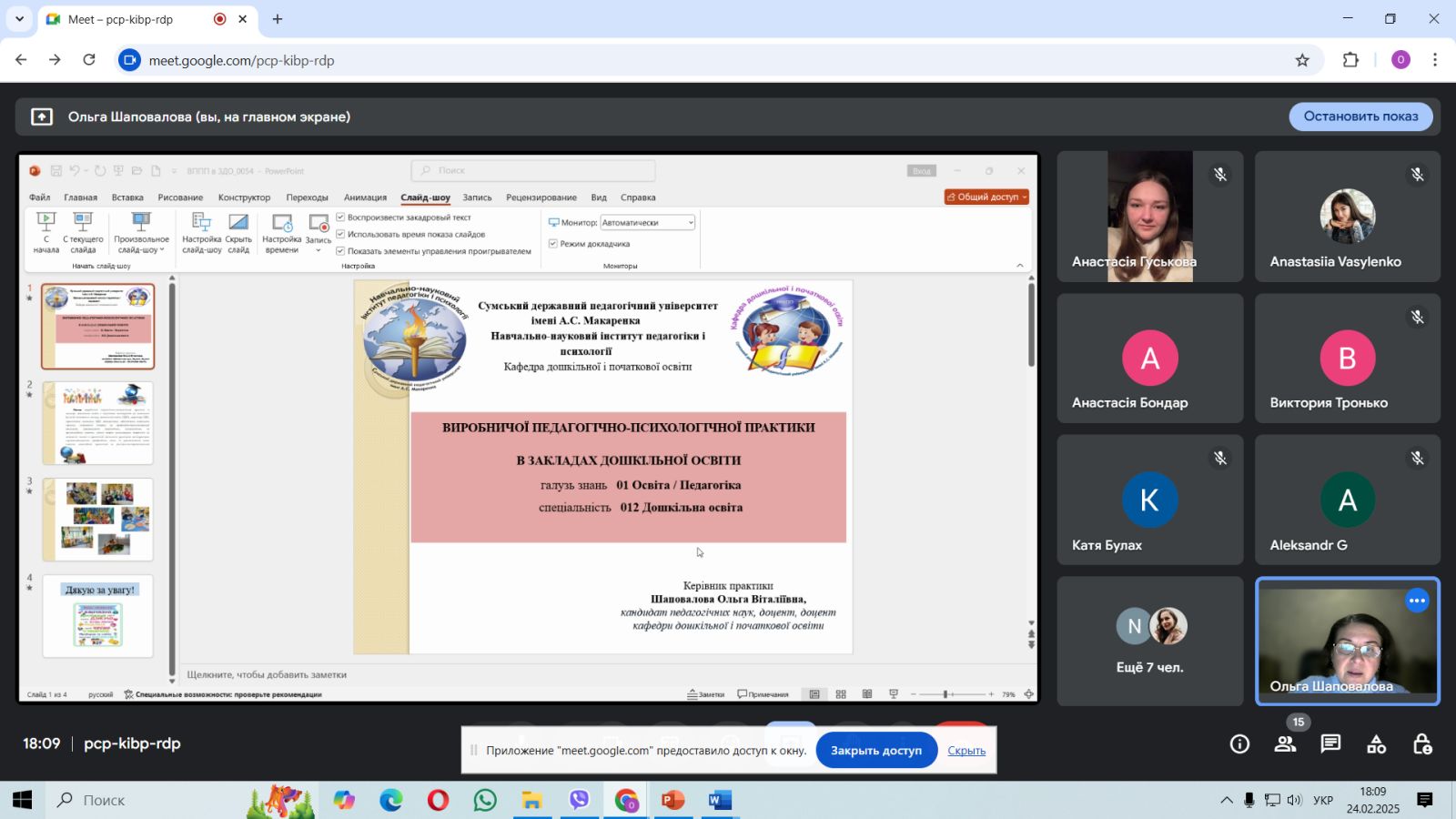Image resolution: width=1456 pixels, height=819 pixels.
Task: Toggle 'Воспроизвести закадровый текст' checkbox
Action: point(340,217)
